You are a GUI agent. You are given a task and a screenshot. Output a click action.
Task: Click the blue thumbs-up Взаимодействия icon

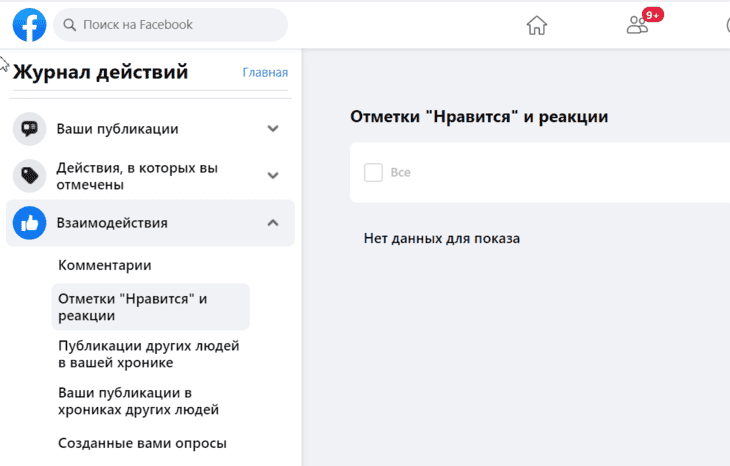pyautogui.click(x=29, y=223)
